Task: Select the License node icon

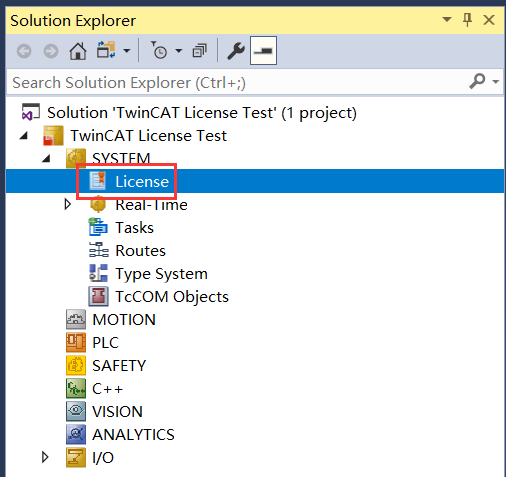Action: coord(98,181)
